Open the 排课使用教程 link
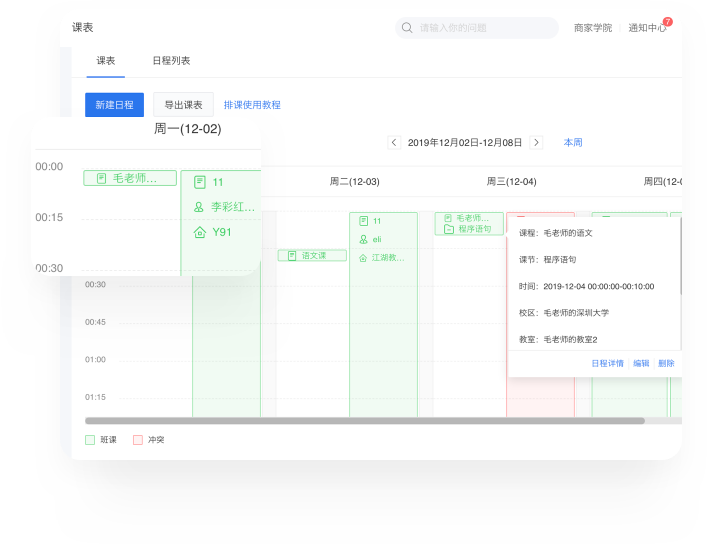 click(x=252, y=105)
